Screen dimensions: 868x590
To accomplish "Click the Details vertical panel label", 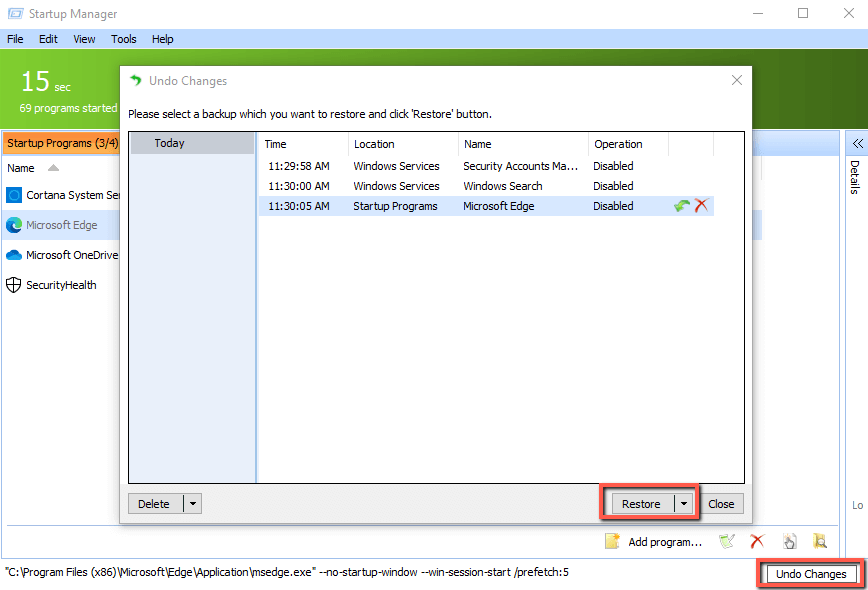I will [x=855, y=177].
